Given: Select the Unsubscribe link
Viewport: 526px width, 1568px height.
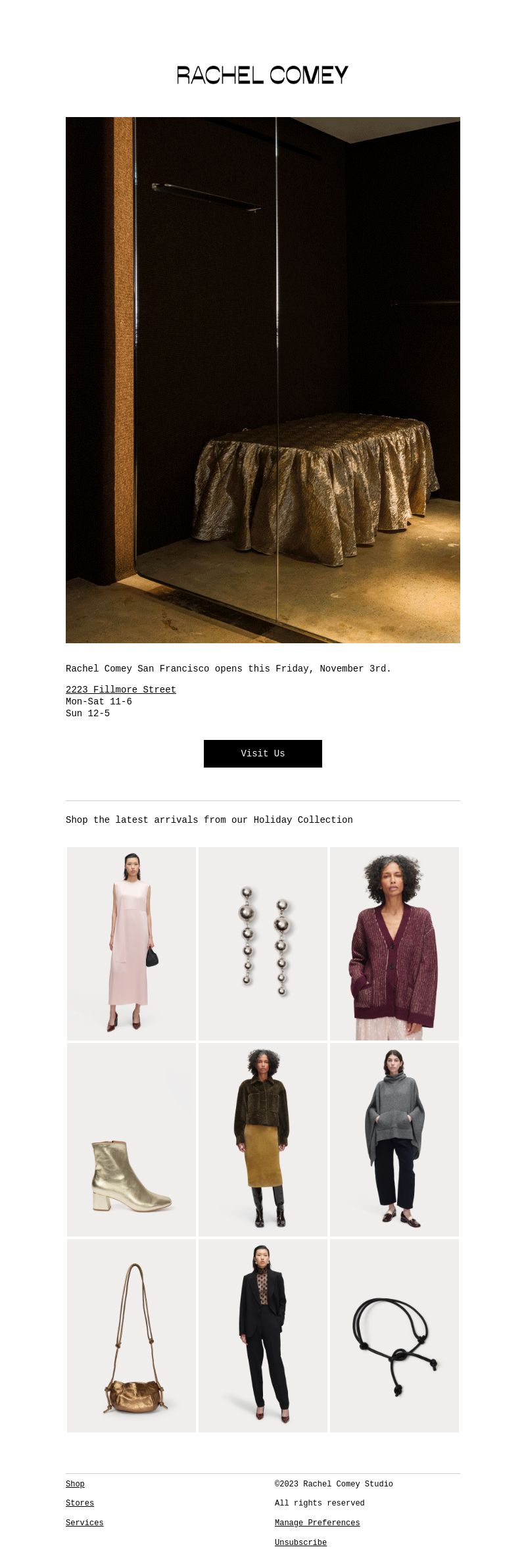Looking at the screenshot, I should pyautogui.click(x=300, y=1543).
